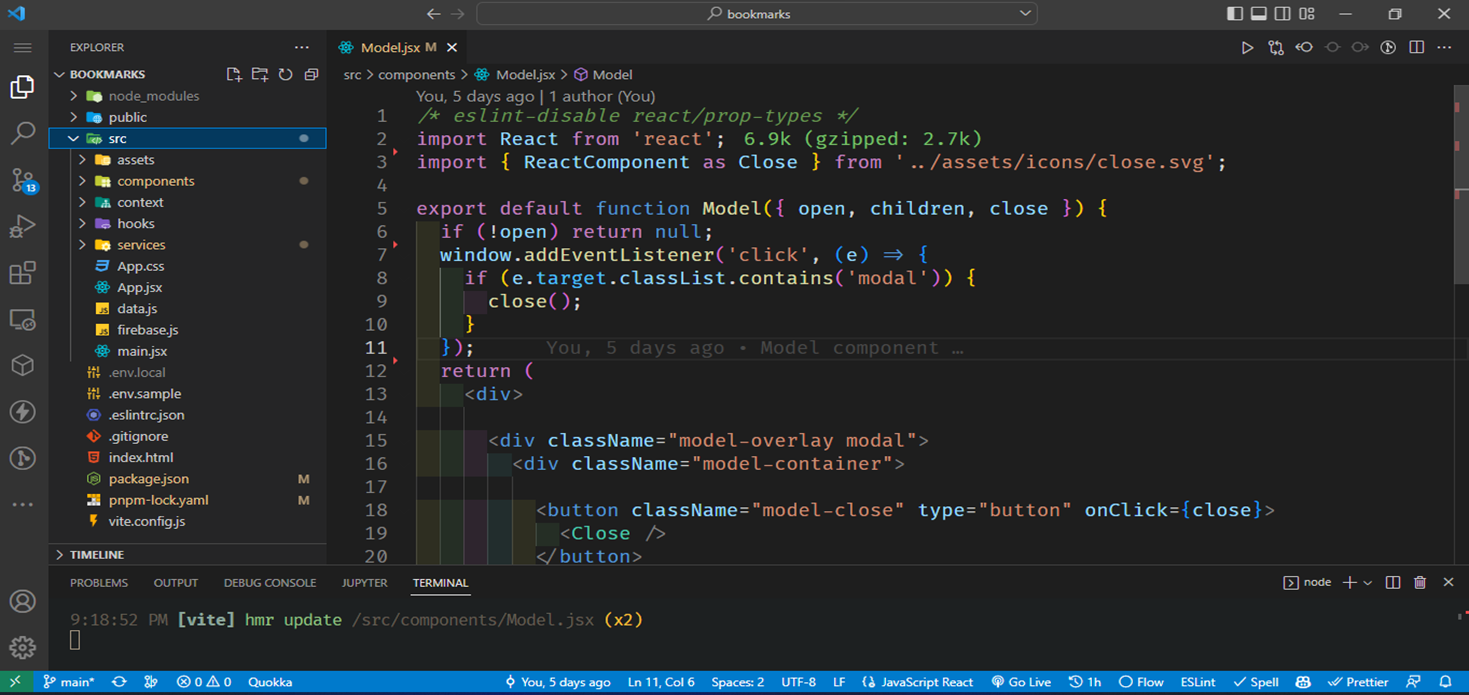Open package.json in Explorer
The width and height of the screenshot is (1469, 695).
coord(188,479)
